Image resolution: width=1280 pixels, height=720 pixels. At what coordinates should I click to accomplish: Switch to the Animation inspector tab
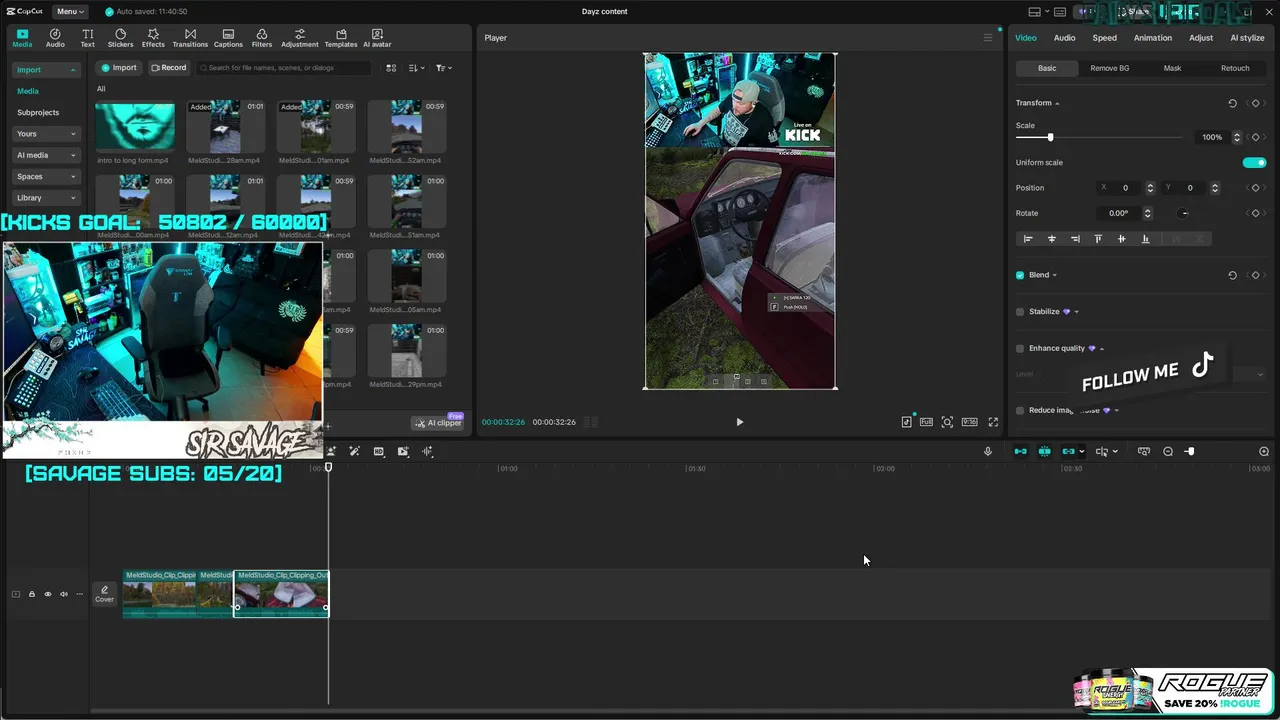click(1152, 38)
